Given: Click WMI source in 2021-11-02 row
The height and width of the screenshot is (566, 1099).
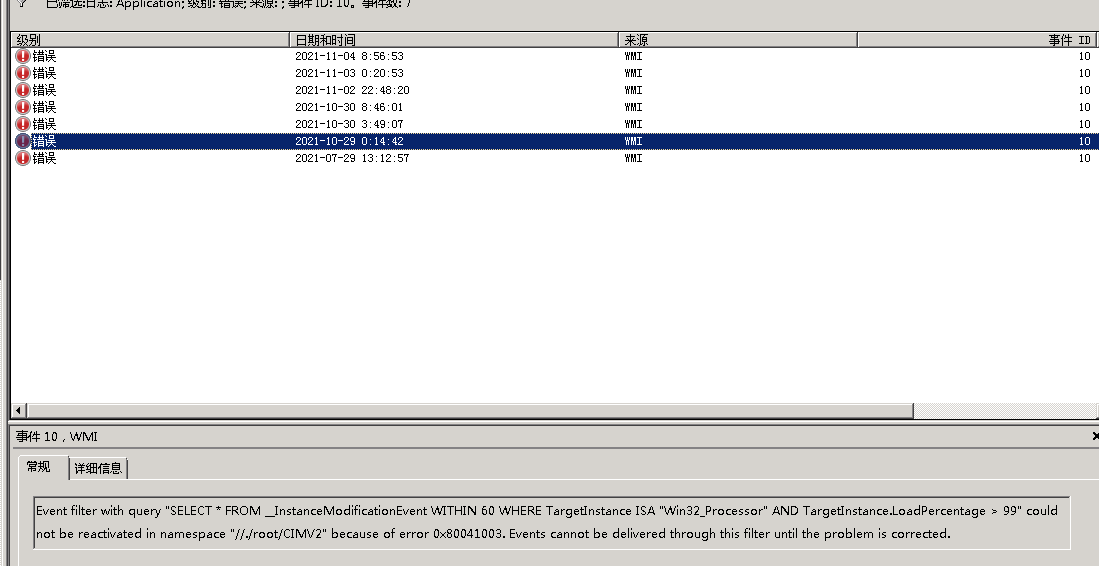Looking at the screenshot, I should tap(633, 90).
